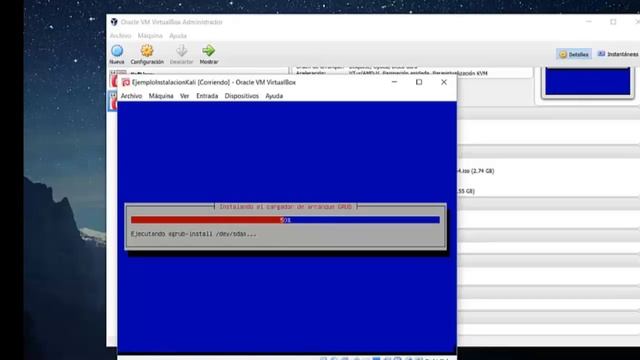Open Máquina menu in the Kali VM window

[161, 96]
